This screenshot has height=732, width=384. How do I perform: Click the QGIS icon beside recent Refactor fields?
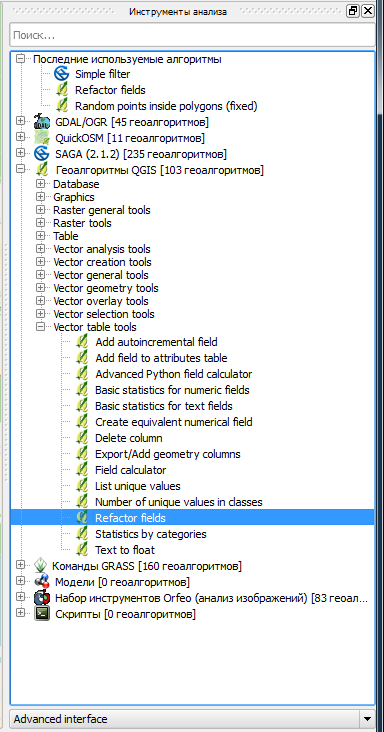point(62,90)
